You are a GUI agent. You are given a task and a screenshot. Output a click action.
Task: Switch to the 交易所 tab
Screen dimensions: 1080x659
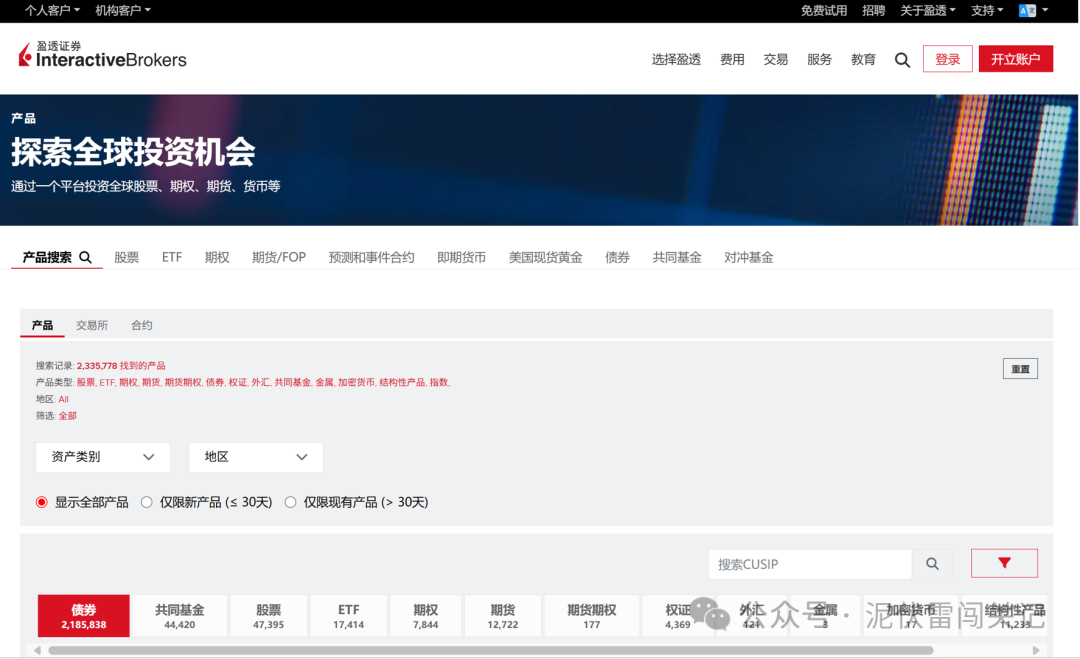coord(91,324)
